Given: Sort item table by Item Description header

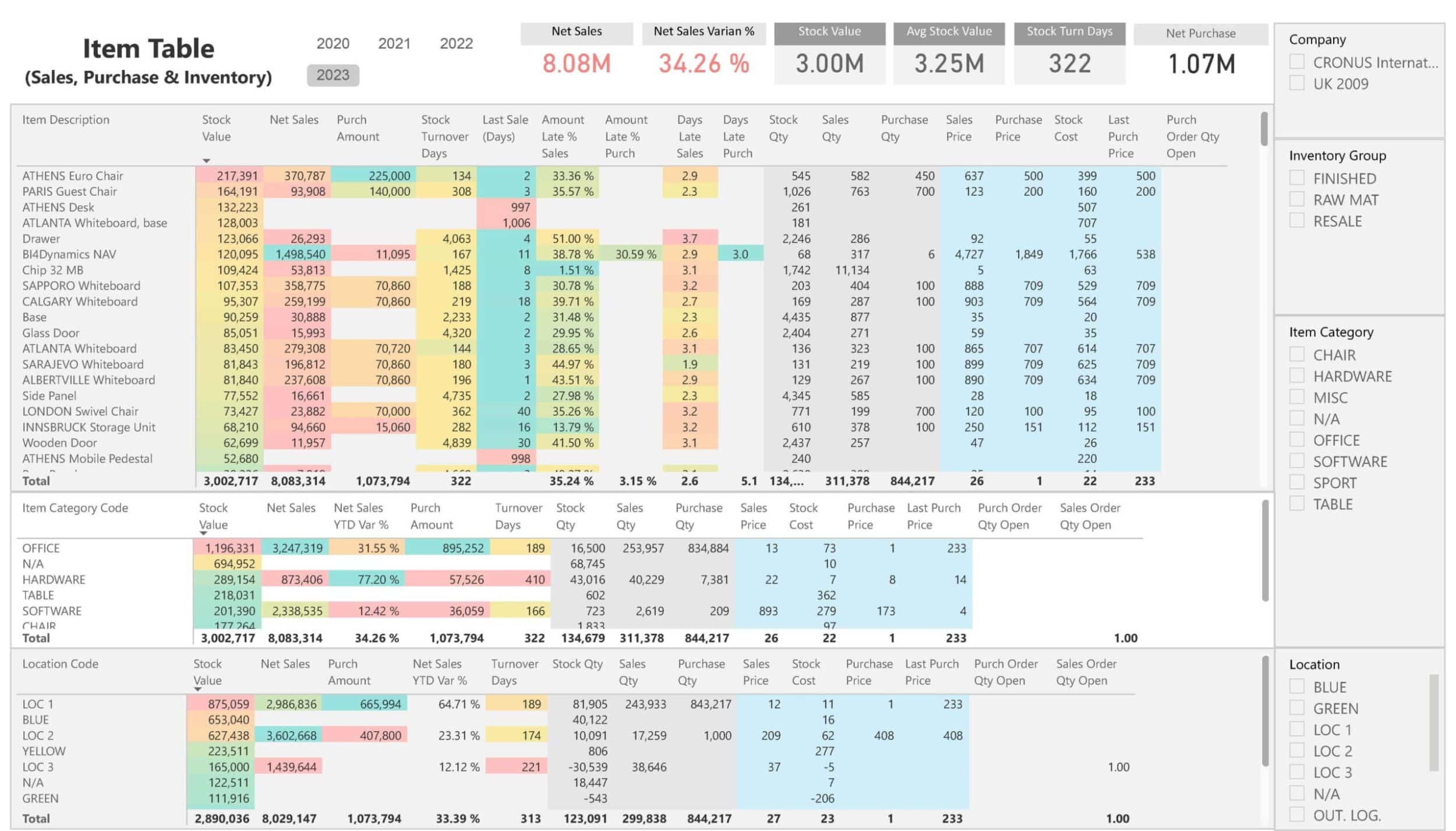Looking at the screenshot, I should tap(66, 119).
